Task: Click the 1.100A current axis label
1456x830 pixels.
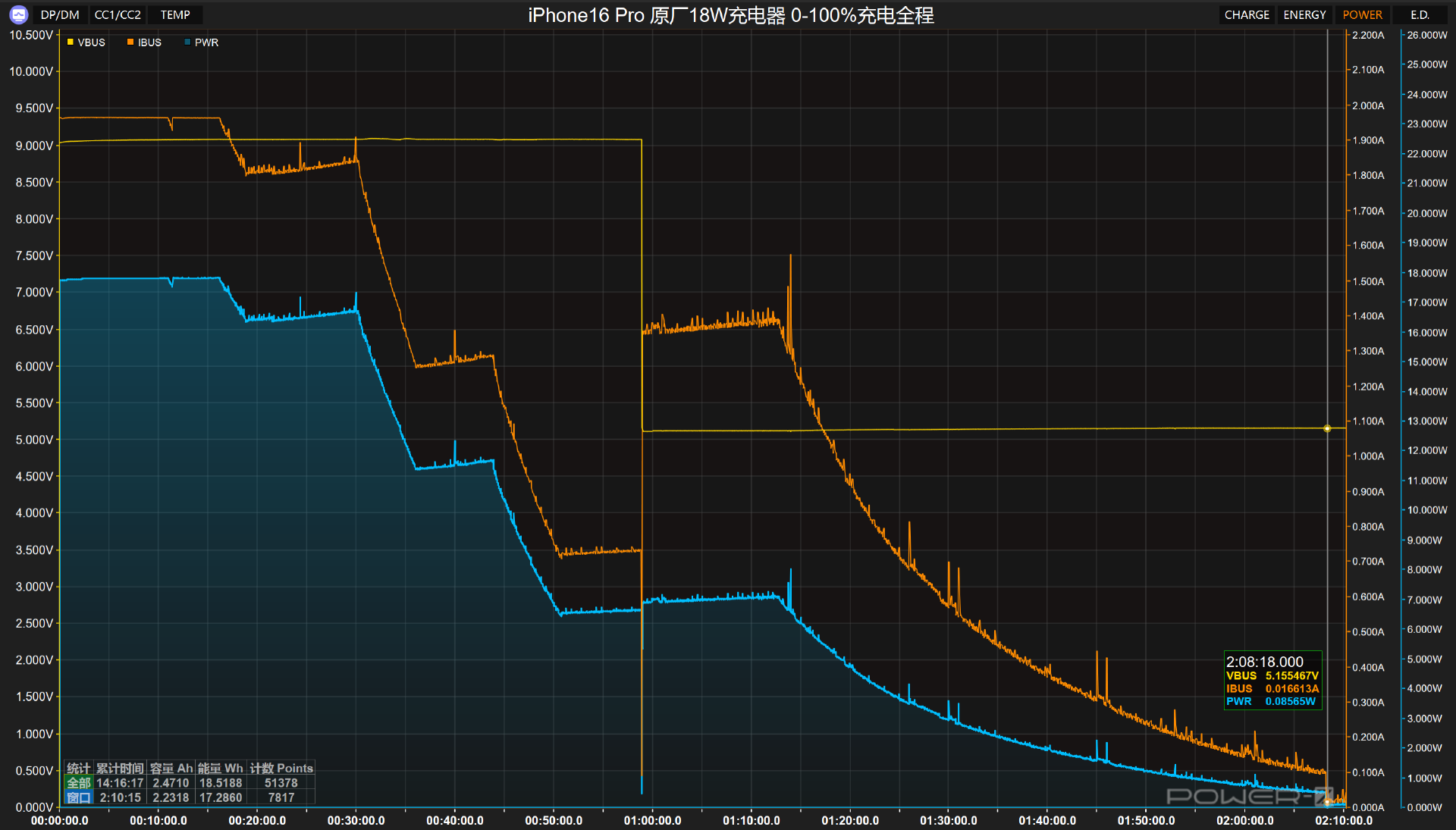Action: pos(1368,421)
